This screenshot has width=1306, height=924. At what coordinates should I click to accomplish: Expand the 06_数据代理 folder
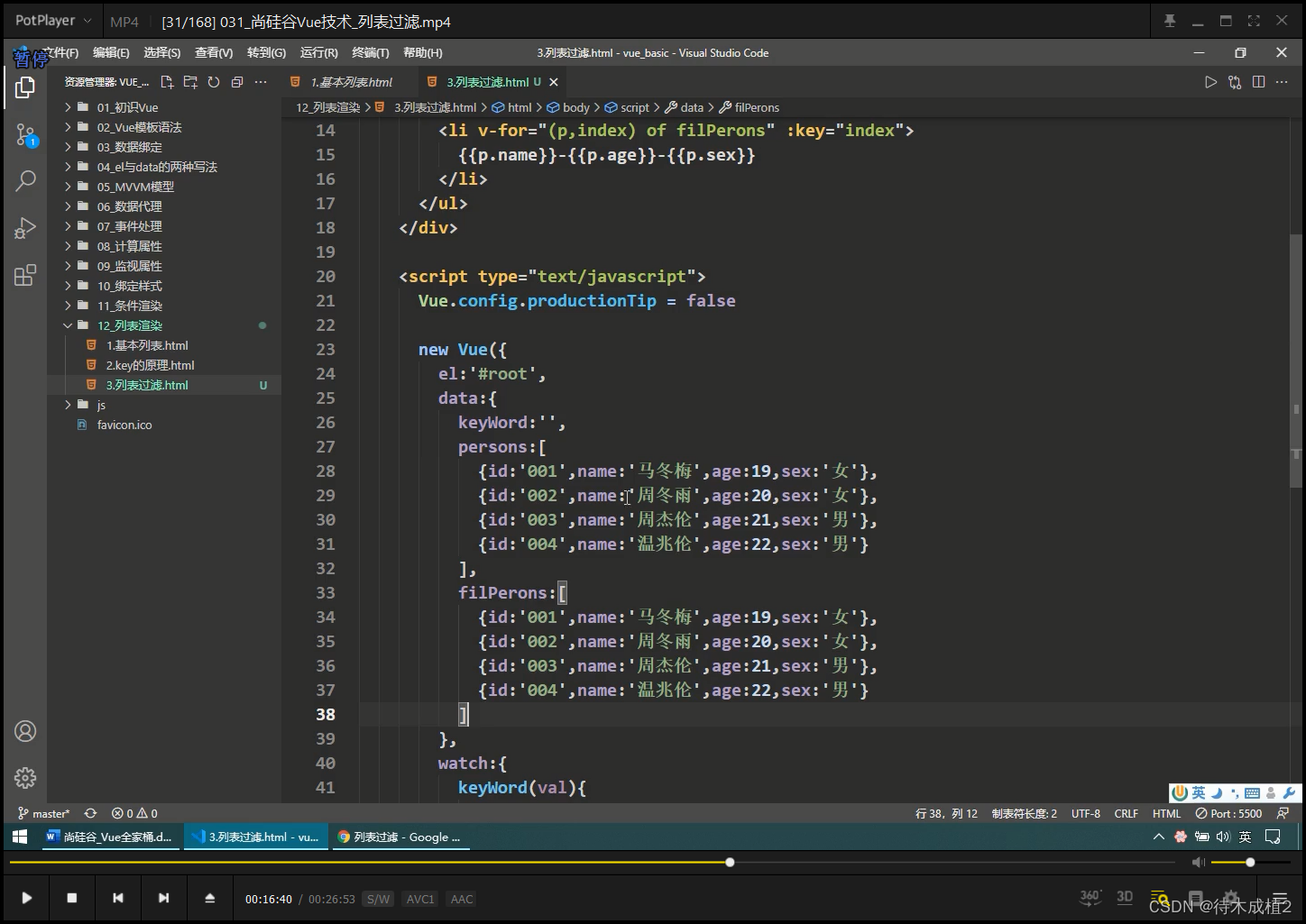[129, 206]
